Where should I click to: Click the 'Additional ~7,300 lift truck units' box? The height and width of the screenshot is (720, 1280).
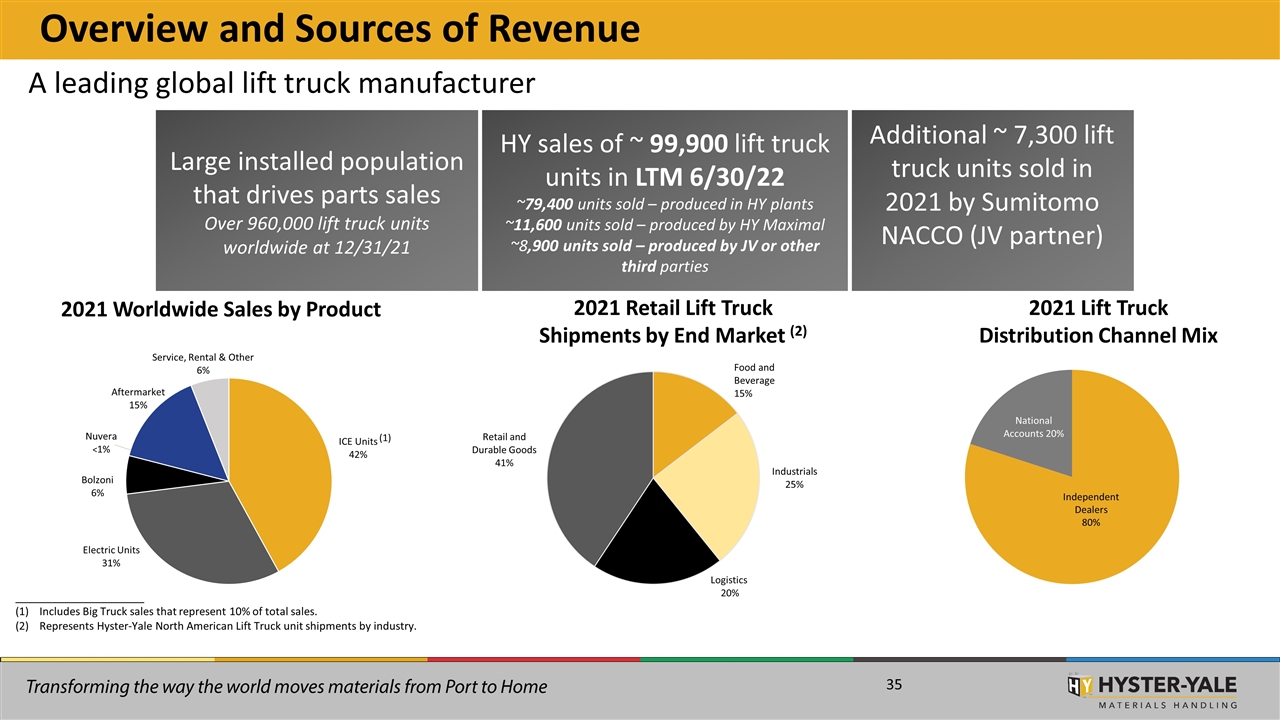992,200
